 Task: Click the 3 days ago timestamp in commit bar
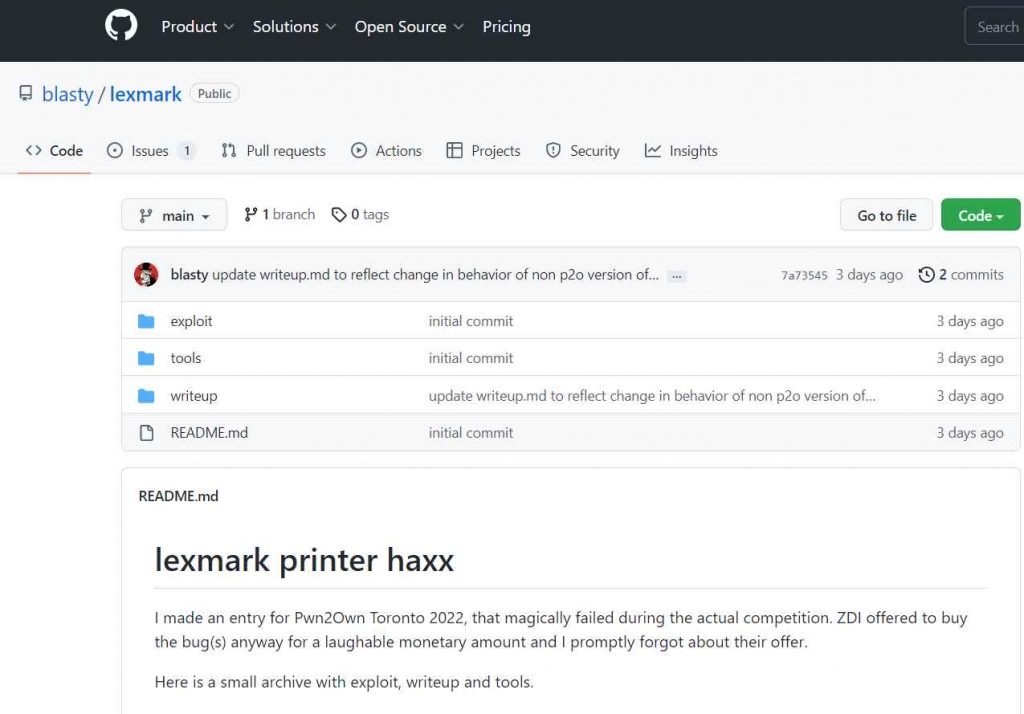869,274
